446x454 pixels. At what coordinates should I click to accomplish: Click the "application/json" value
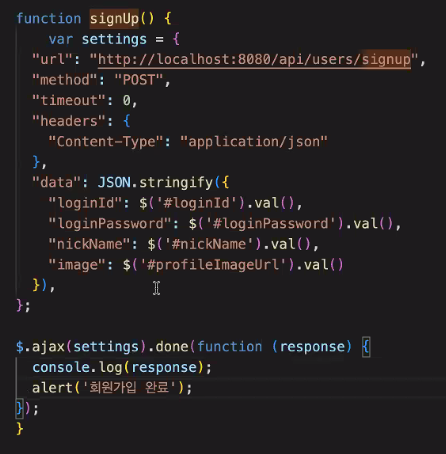(254, 142)
